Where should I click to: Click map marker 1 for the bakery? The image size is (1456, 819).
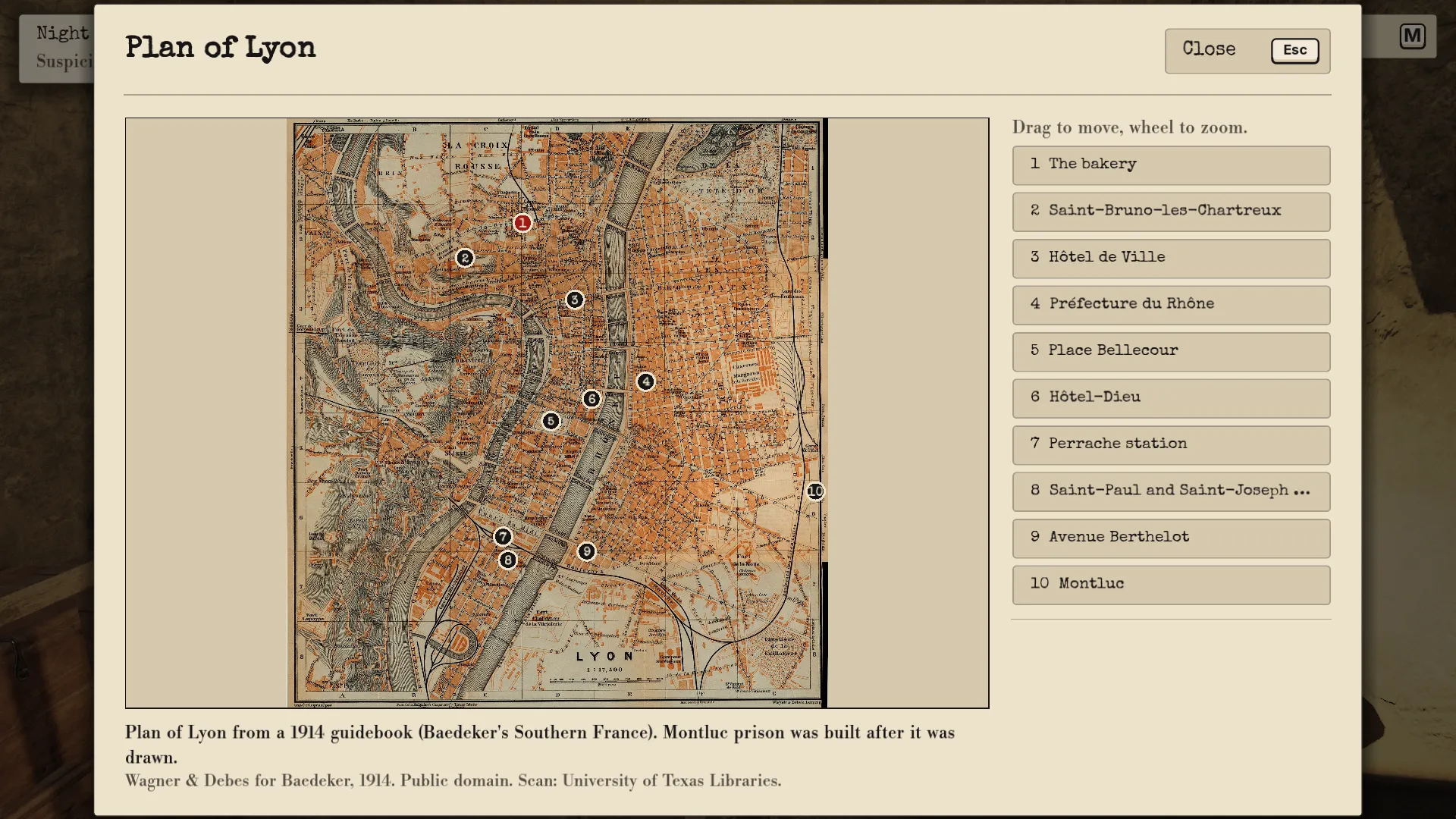[x=522, y=223]
